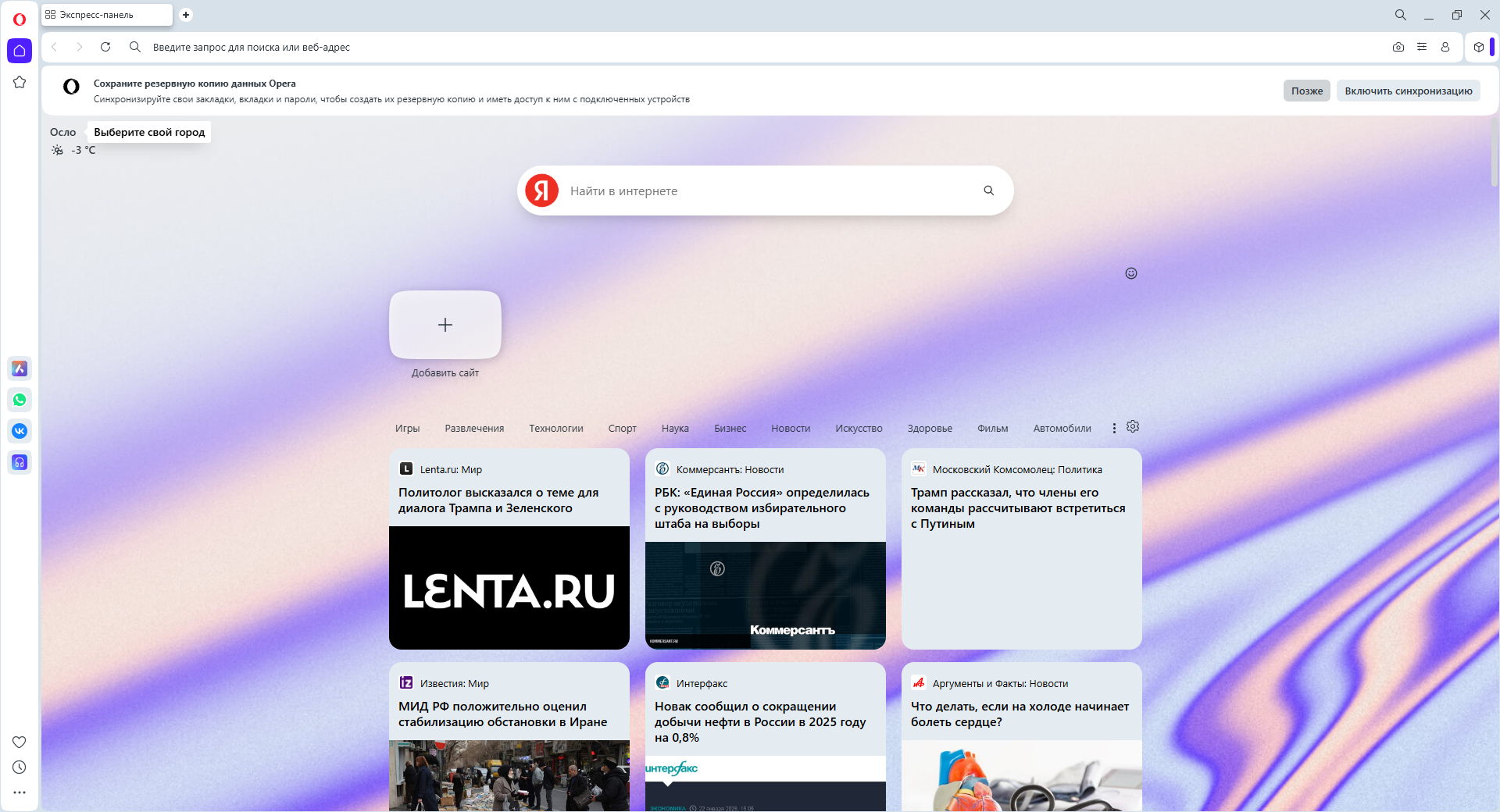Open the profile icon in the toolbar

(x=1445, y=47)
